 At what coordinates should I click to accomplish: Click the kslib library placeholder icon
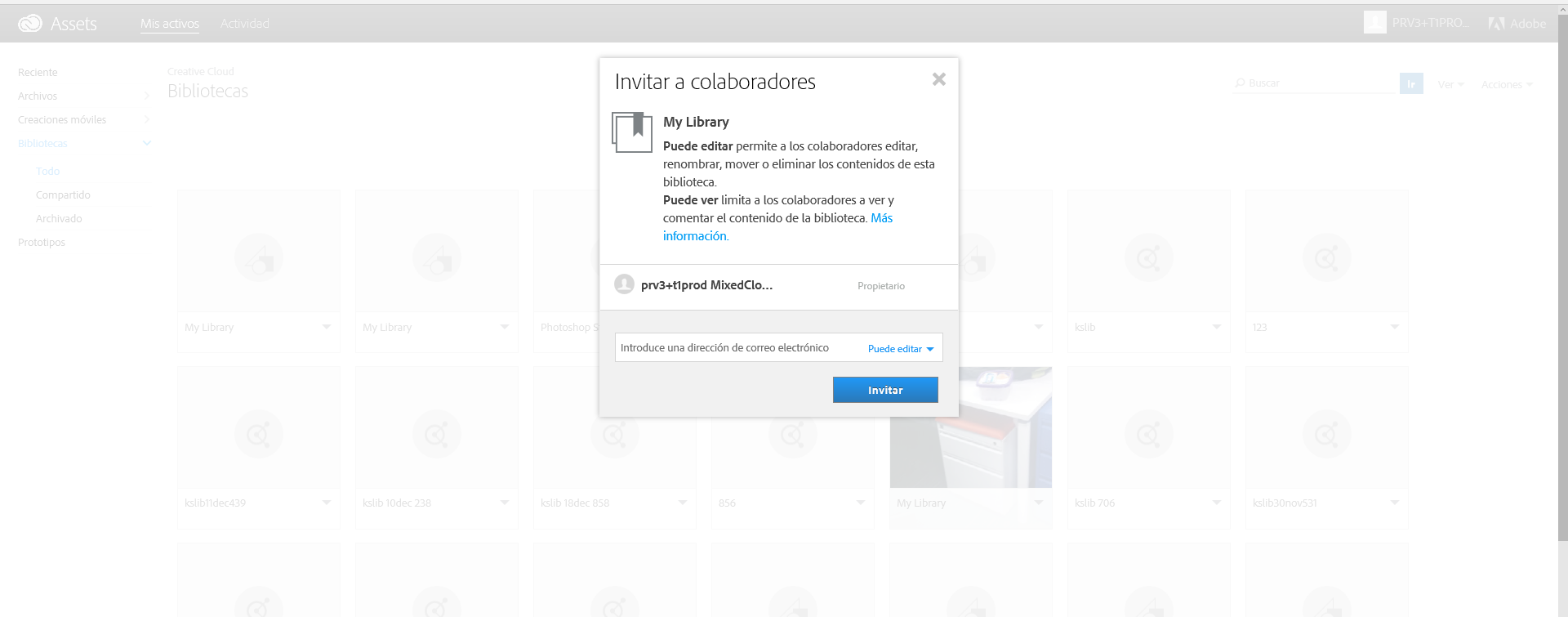pyautogui.click(x=1149, y=258)
